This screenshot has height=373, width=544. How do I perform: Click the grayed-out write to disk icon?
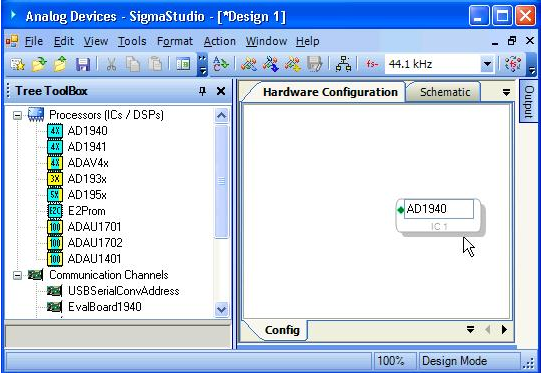point(314,64)
